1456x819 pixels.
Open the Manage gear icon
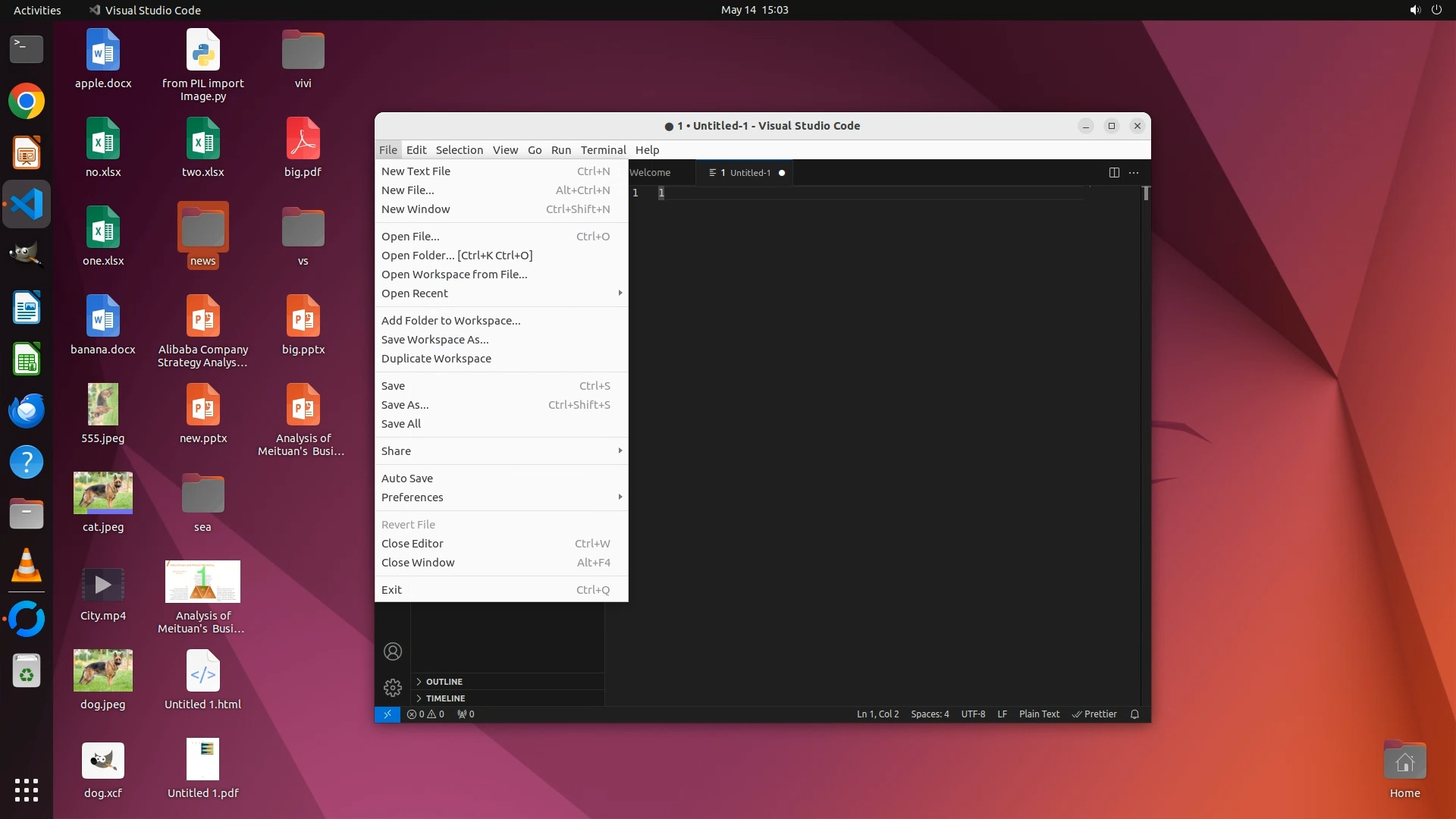pos(393,688)
